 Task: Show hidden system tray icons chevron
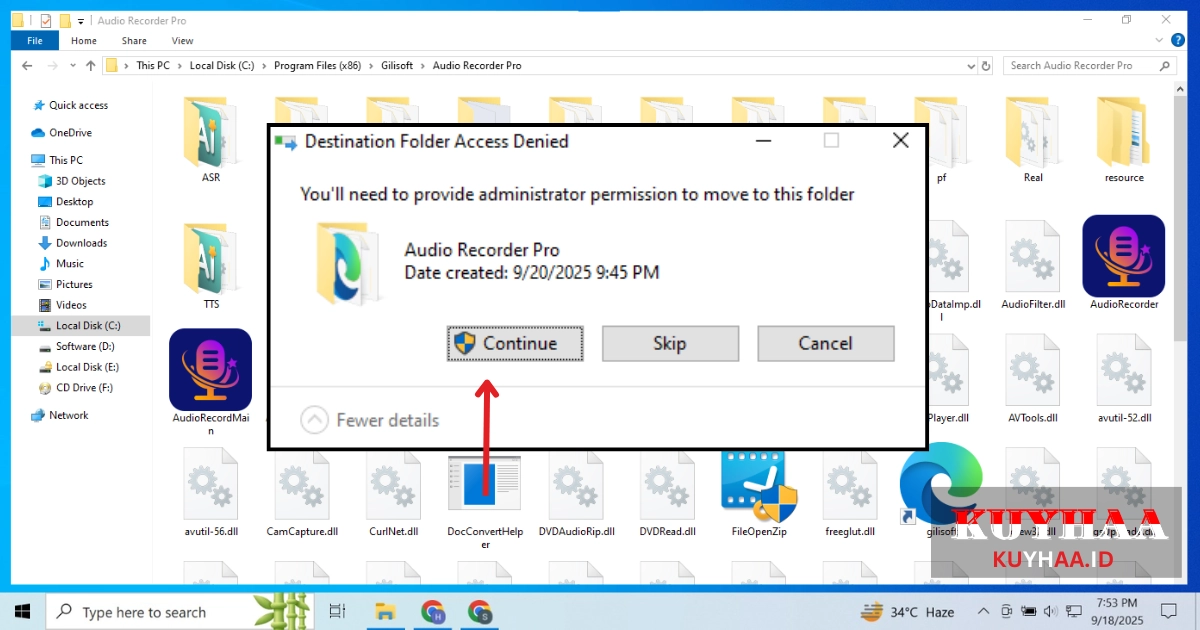(985, 611)
